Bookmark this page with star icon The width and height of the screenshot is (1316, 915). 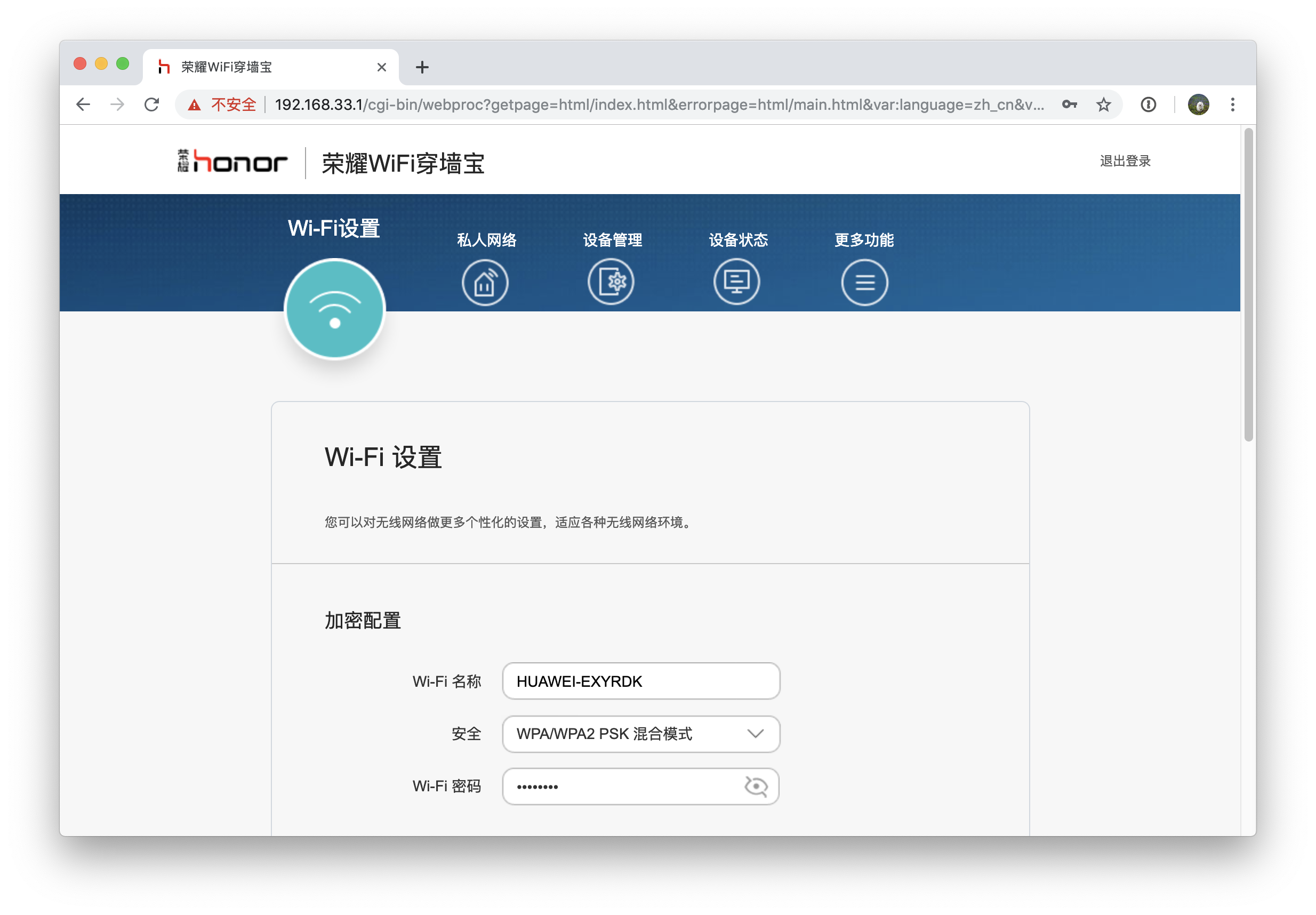[x=1103, y=105]
